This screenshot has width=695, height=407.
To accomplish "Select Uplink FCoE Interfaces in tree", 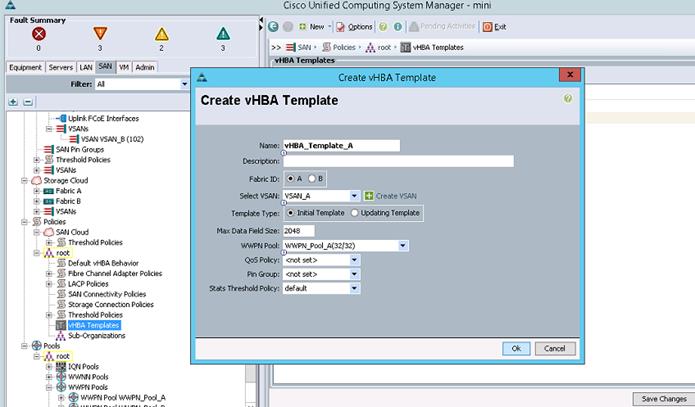I will click(x=103, y=118).
